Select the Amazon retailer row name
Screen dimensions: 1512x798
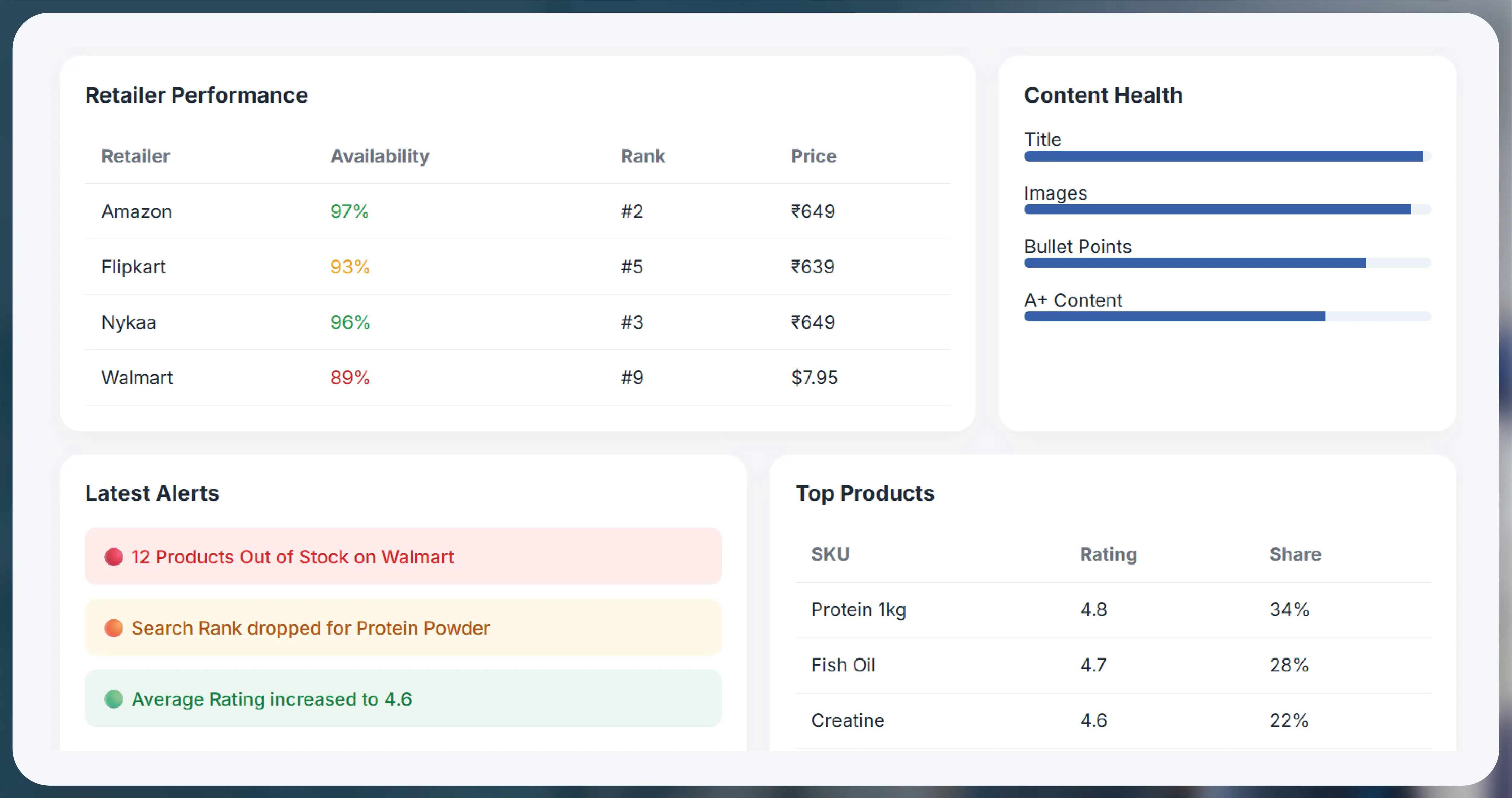coord(137,211)
